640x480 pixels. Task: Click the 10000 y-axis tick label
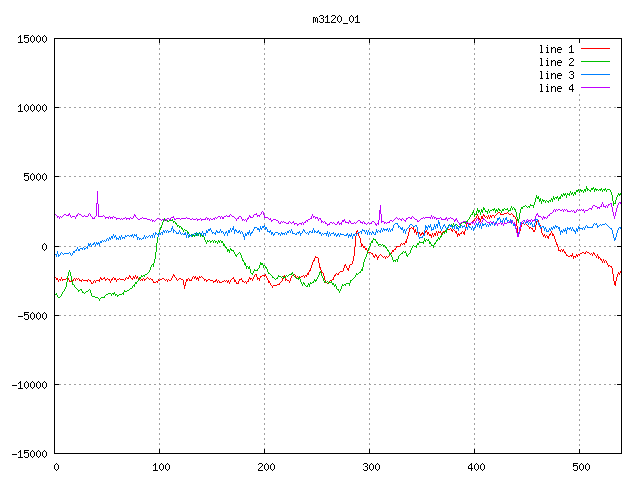[x=31, y=108]
